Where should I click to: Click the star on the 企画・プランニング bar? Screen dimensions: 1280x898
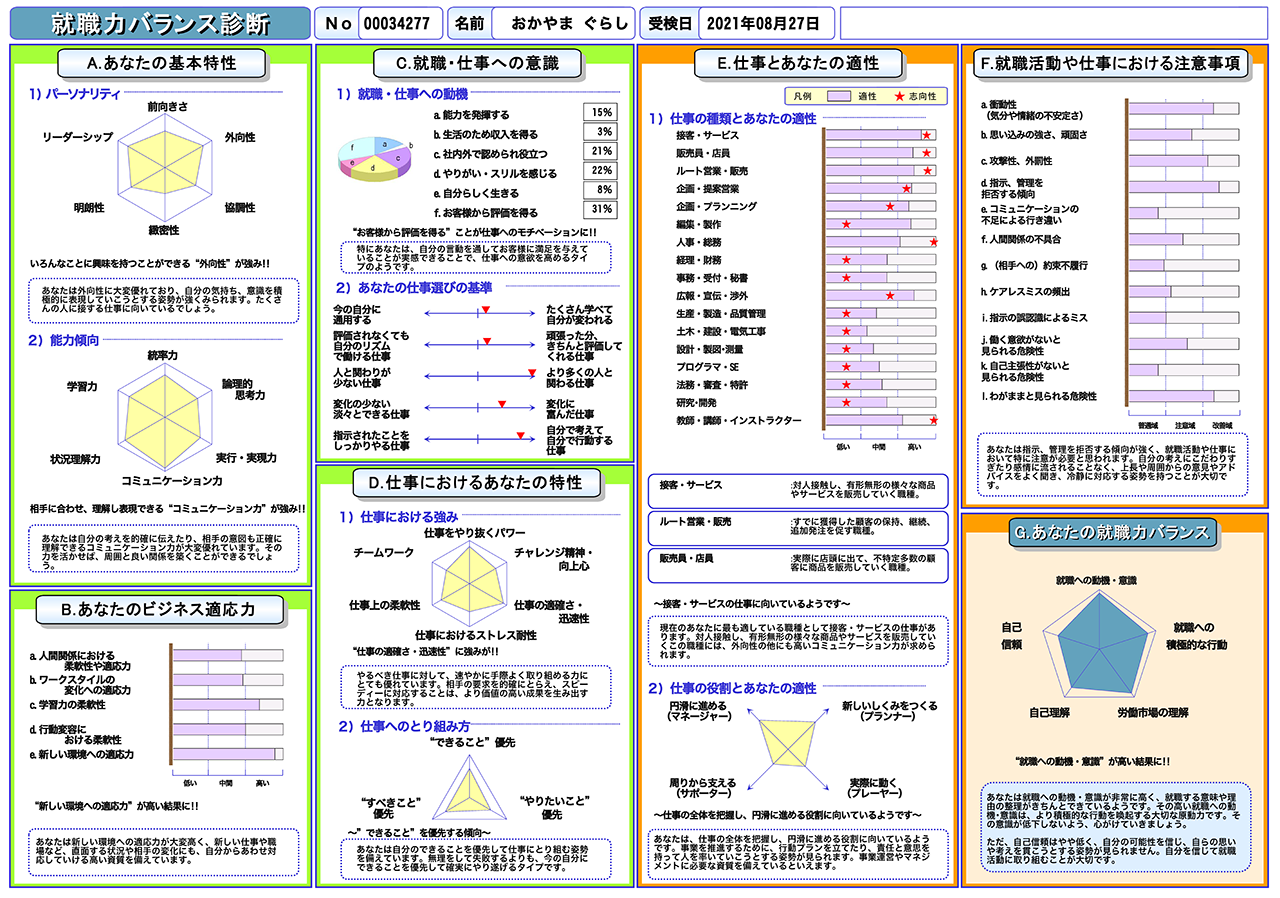coord(890,206)
